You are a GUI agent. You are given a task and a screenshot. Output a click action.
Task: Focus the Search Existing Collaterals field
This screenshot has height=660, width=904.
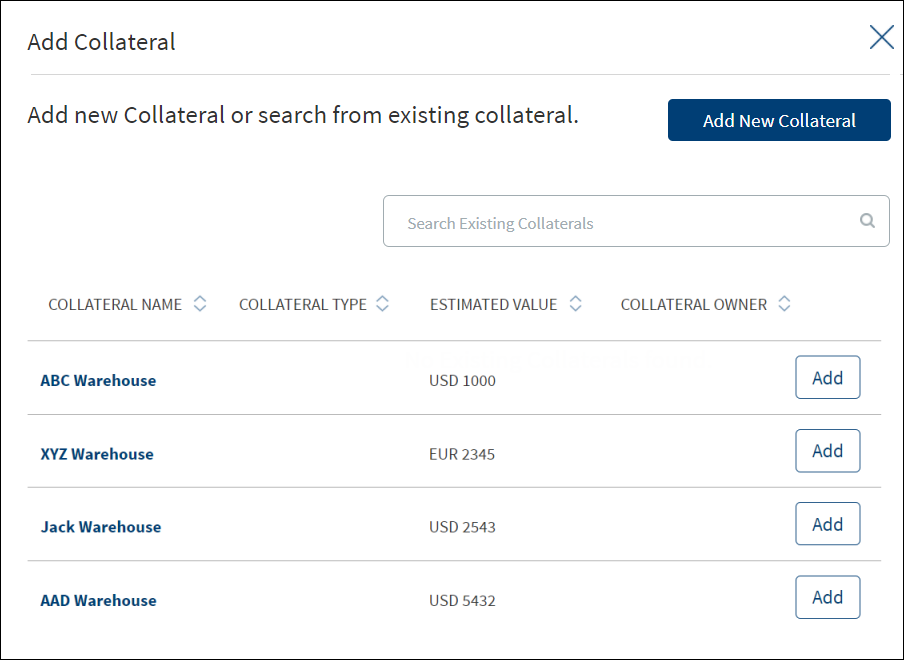[x=636, y=221]
